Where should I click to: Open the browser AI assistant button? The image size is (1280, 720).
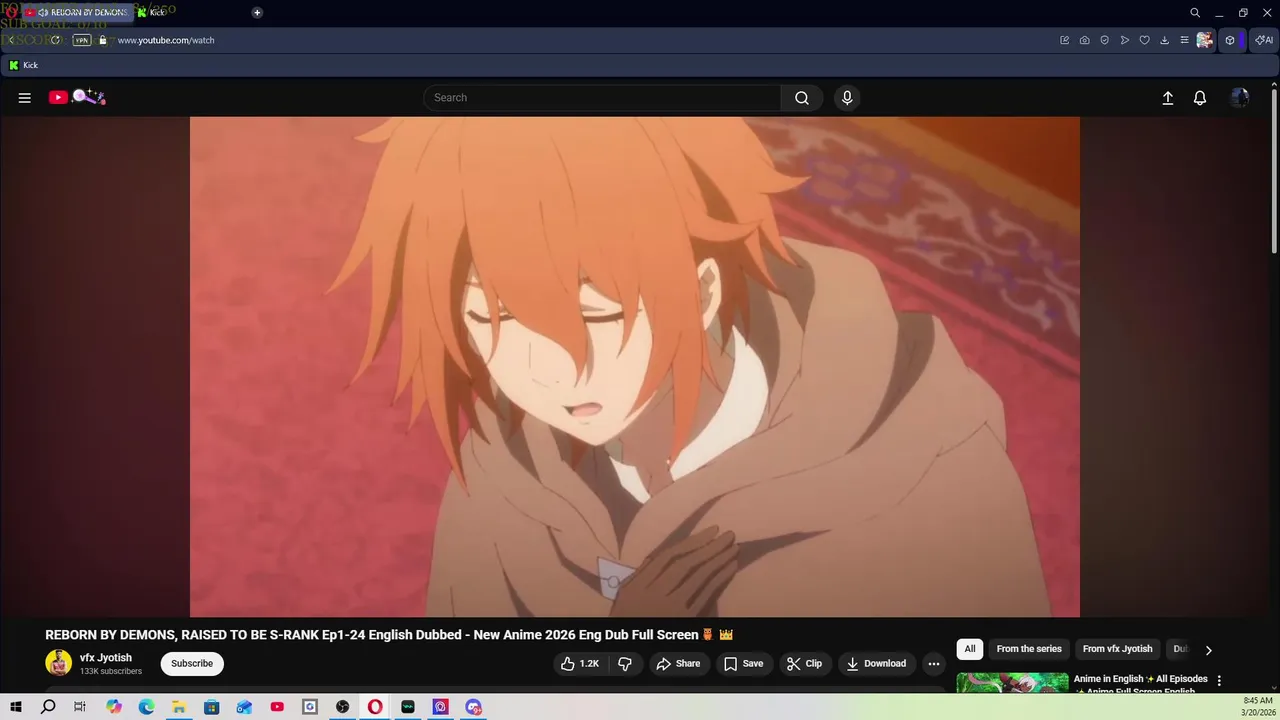(x=1265, y=40)
